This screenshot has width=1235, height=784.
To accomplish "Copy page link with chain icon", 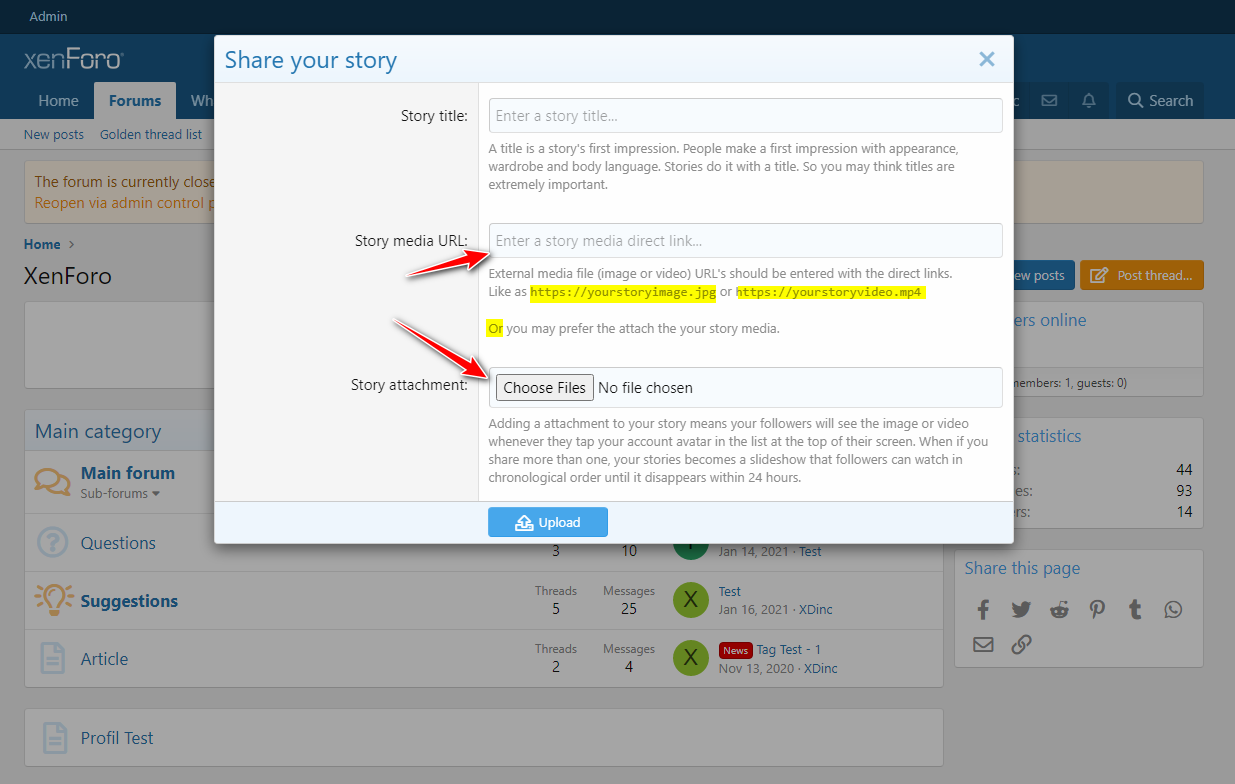I will (x=1021, y=644).
